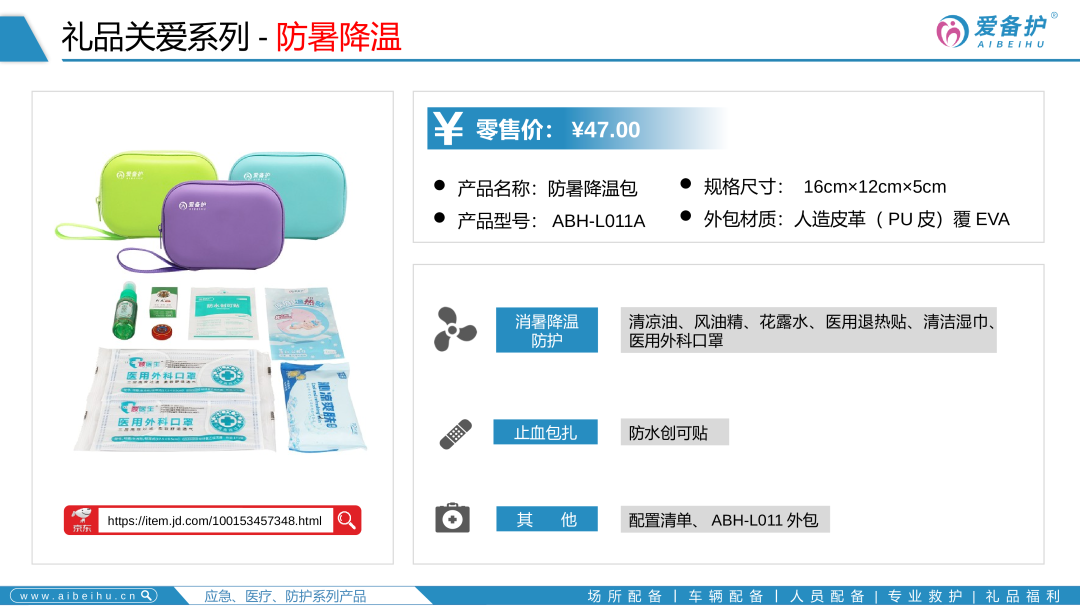The width and height of the screenshot is (1080, 608).
Task: Click the JD.com dog logo icon
Action: [81, 520]
